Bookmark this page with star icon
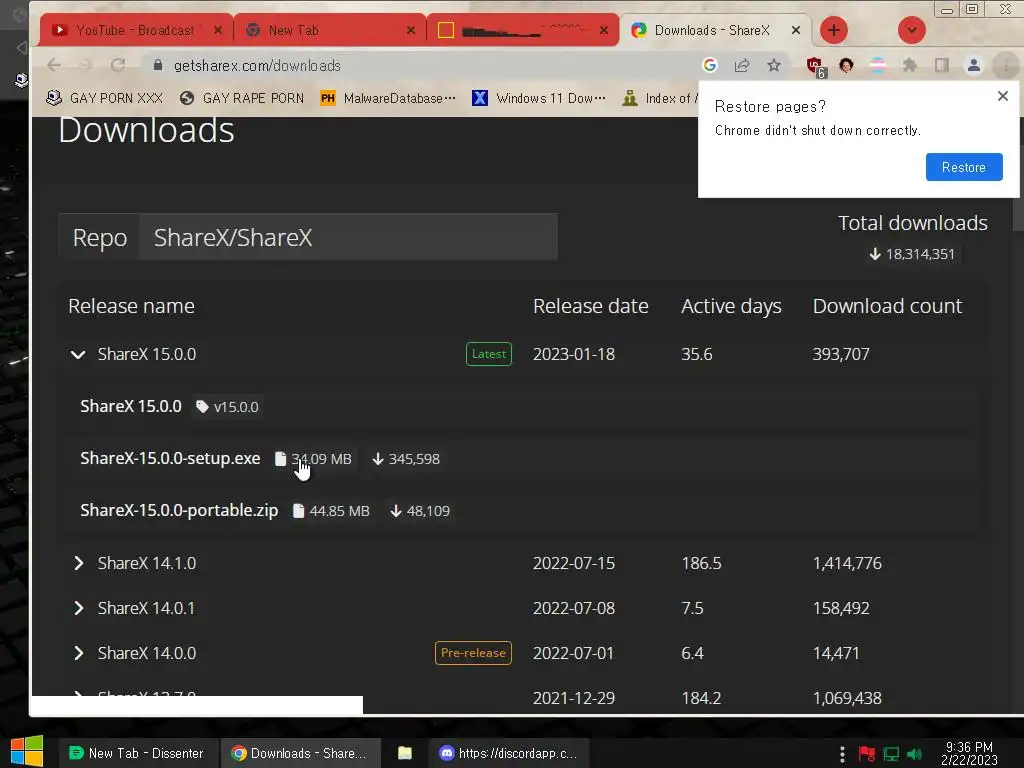1024x768 pixels. [x=774, y=65]
